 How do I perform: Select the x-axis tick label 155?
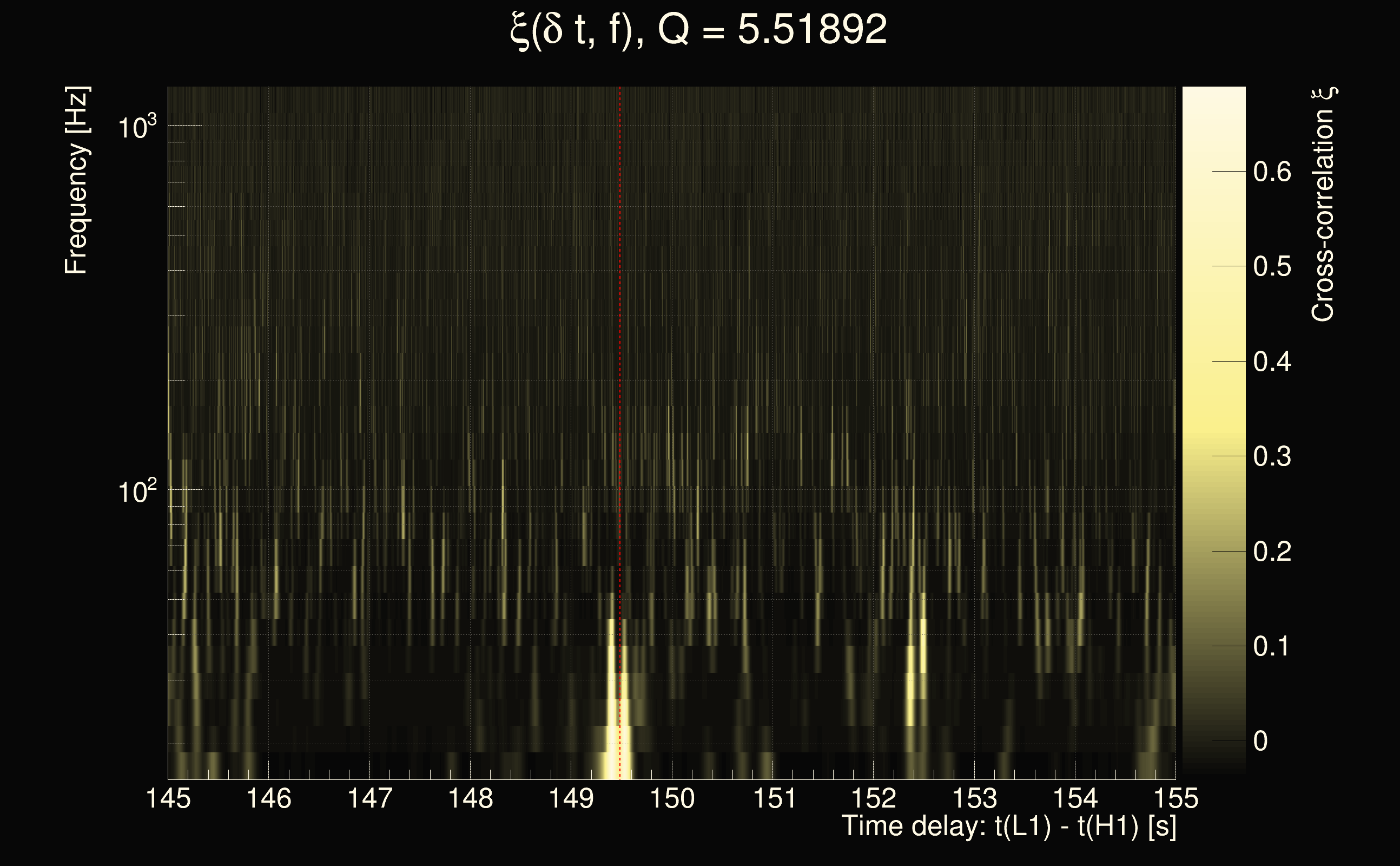(x=1176, y=798)
